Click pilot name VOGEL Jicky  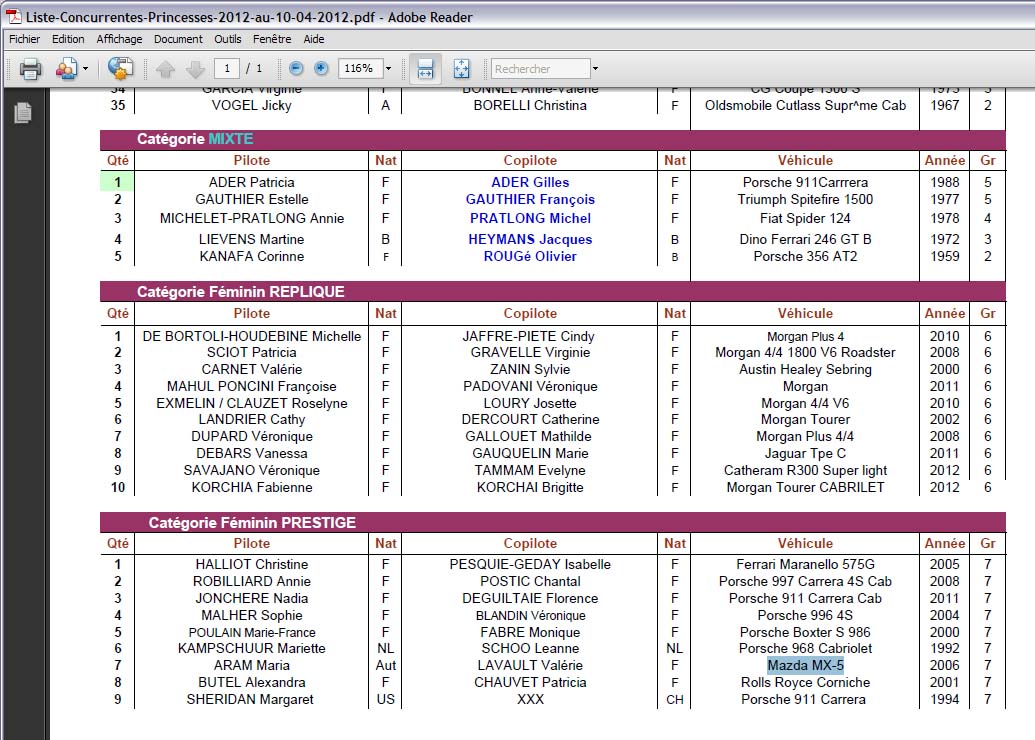coord(251,105)
